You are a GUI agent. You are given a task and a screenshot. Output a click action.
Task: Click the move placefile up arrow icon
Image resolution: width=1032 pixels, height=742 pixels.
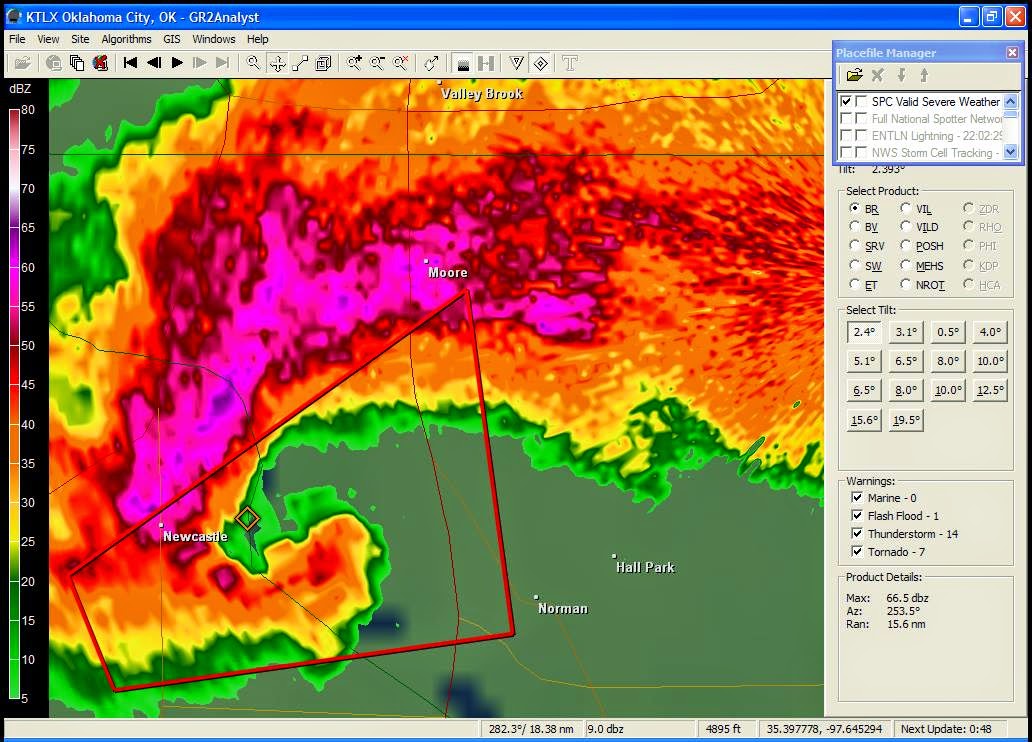pyautogui.click(x=924, y=75)
